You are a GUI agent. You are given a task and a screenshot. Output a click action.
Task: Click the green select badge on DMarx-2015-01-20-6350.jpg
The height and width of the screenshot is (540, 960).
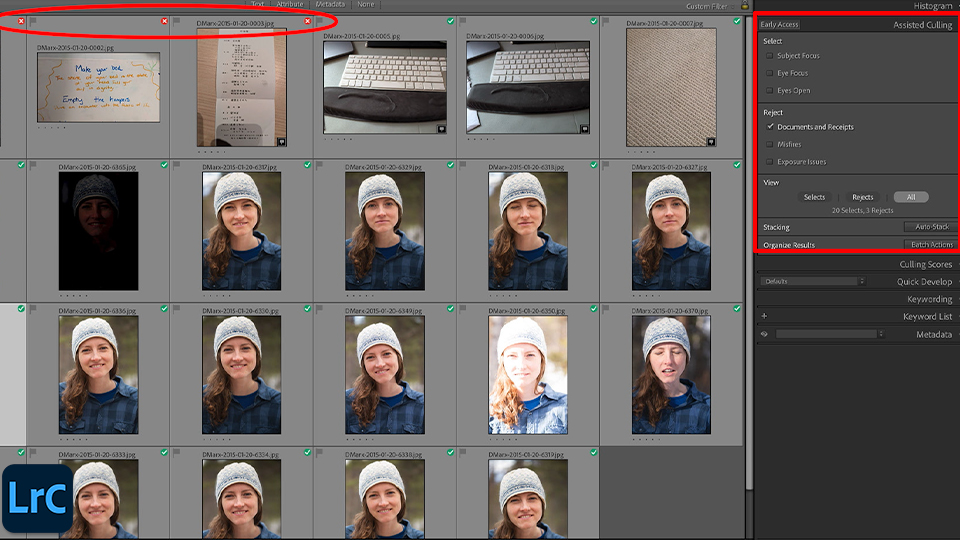pyautogui.click(x=594, y=309)
